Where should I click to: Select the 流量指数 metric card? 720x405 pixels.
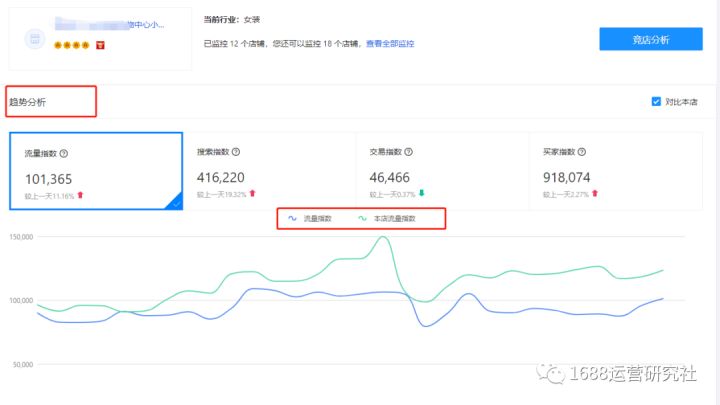96,171
